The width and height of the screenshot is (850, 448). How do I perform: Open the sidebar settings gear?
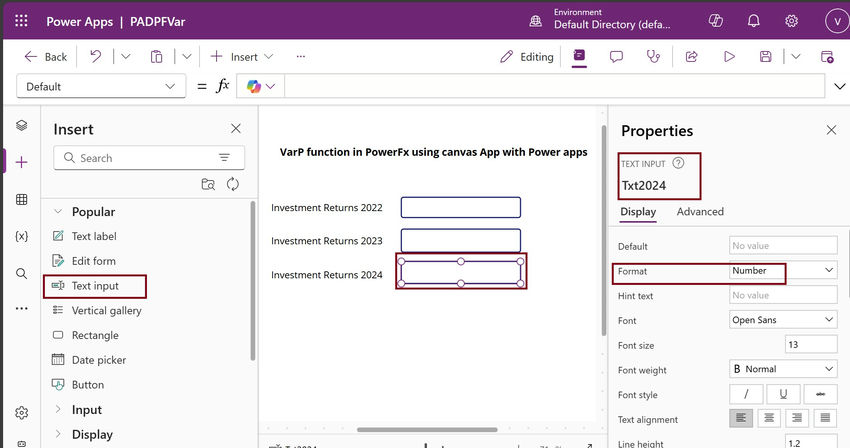(21, 413)
